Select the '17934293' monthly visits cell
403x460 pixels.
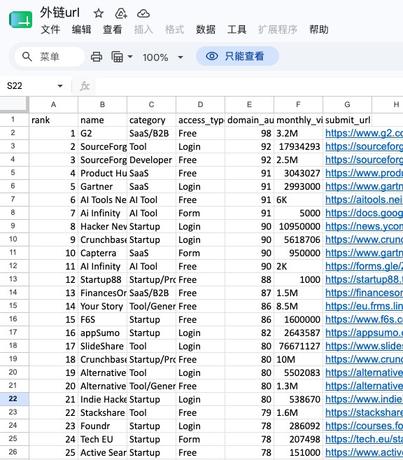298,147
